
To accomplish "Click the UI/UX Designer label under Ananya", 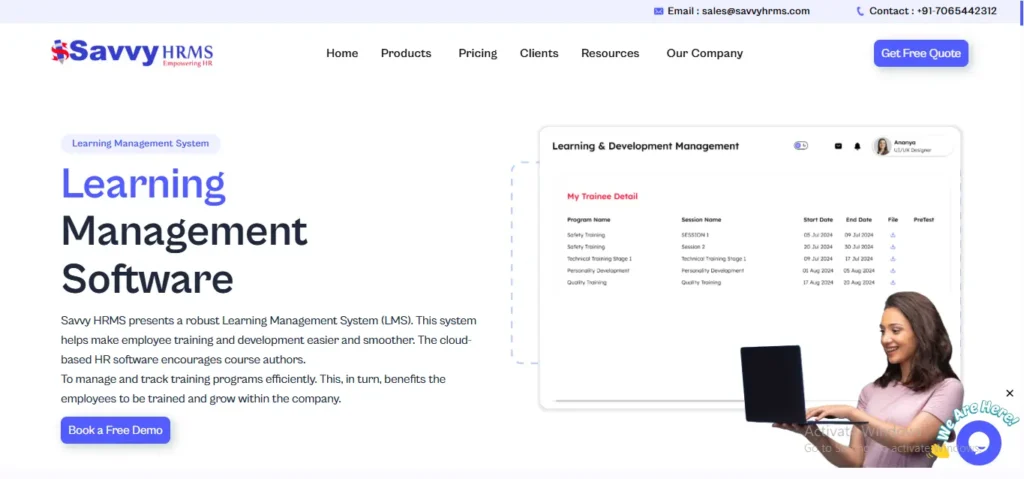I will pos(912,151).
